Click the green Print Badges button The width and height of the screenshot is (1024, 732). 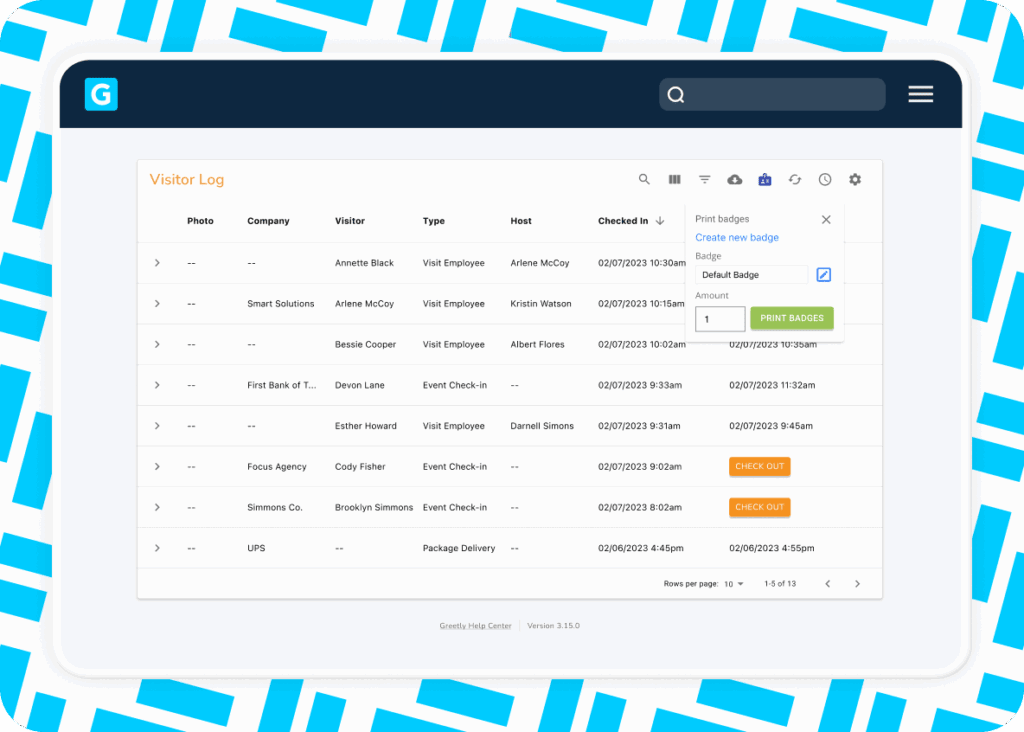click(x=791, y=318)
